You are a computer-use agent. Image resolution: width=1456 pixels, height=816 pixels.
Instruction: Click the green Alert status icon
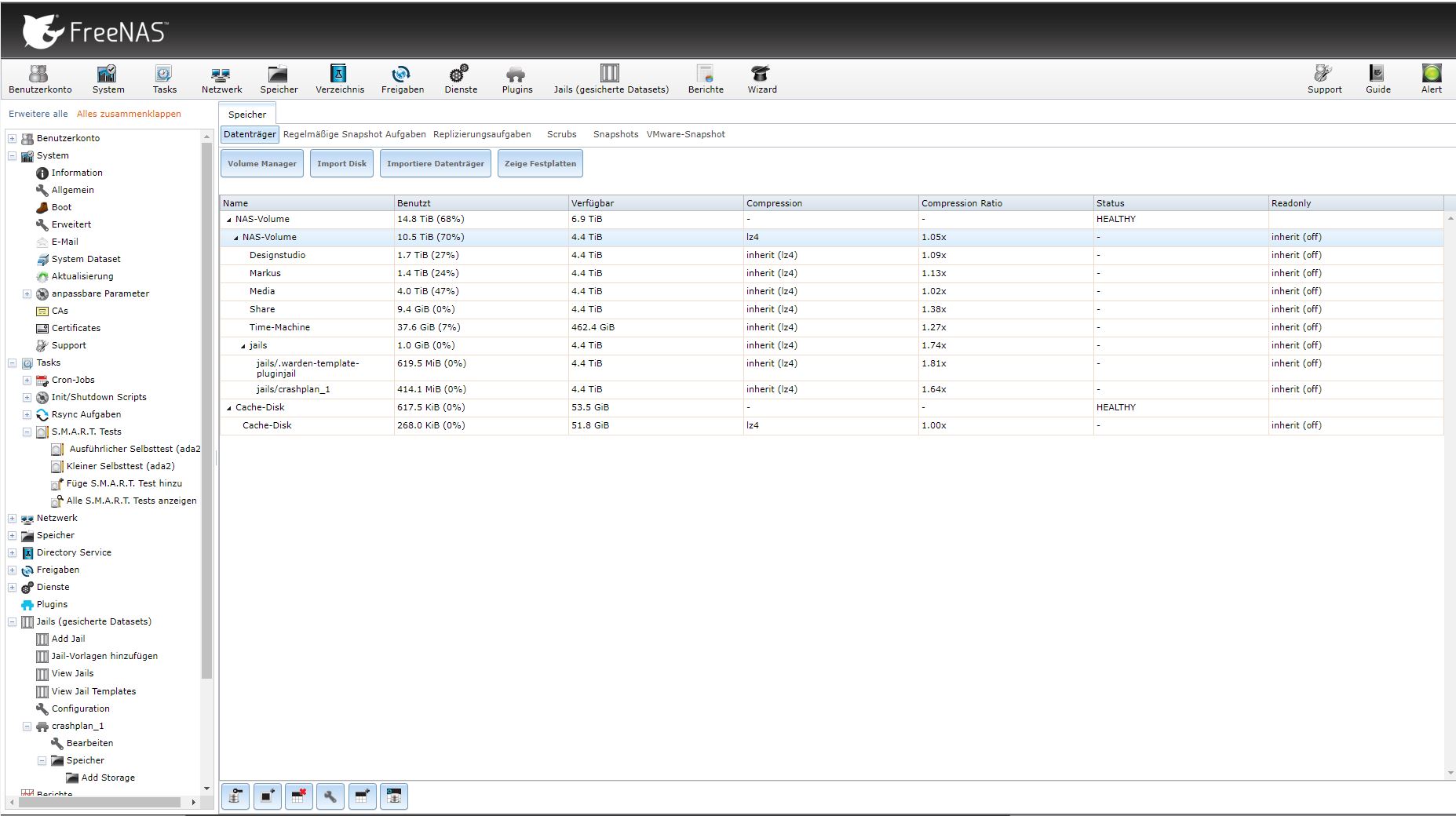pyautogui.click(x=1431, y=73)
